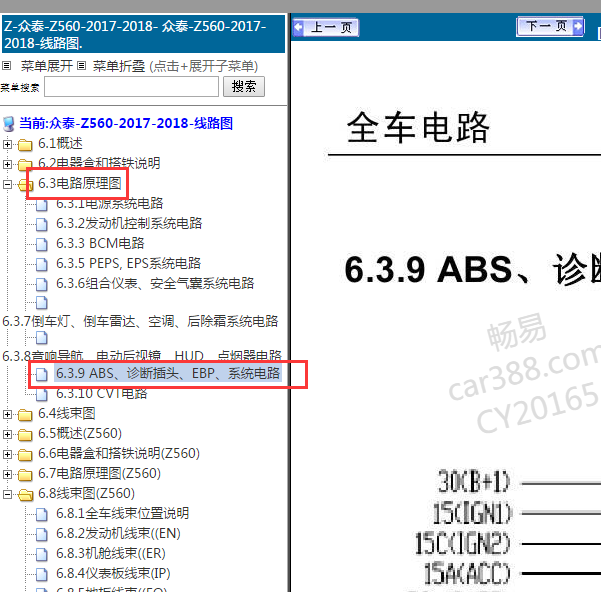Open 6.3.5 PEPS, EPS系统电路 page
The image size is (601, 592).
coord(128,263)
